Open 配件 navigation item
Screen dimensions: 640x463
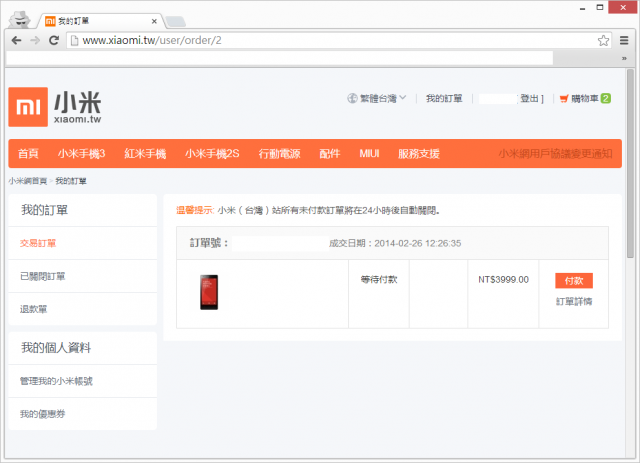[x=330, y=154]
